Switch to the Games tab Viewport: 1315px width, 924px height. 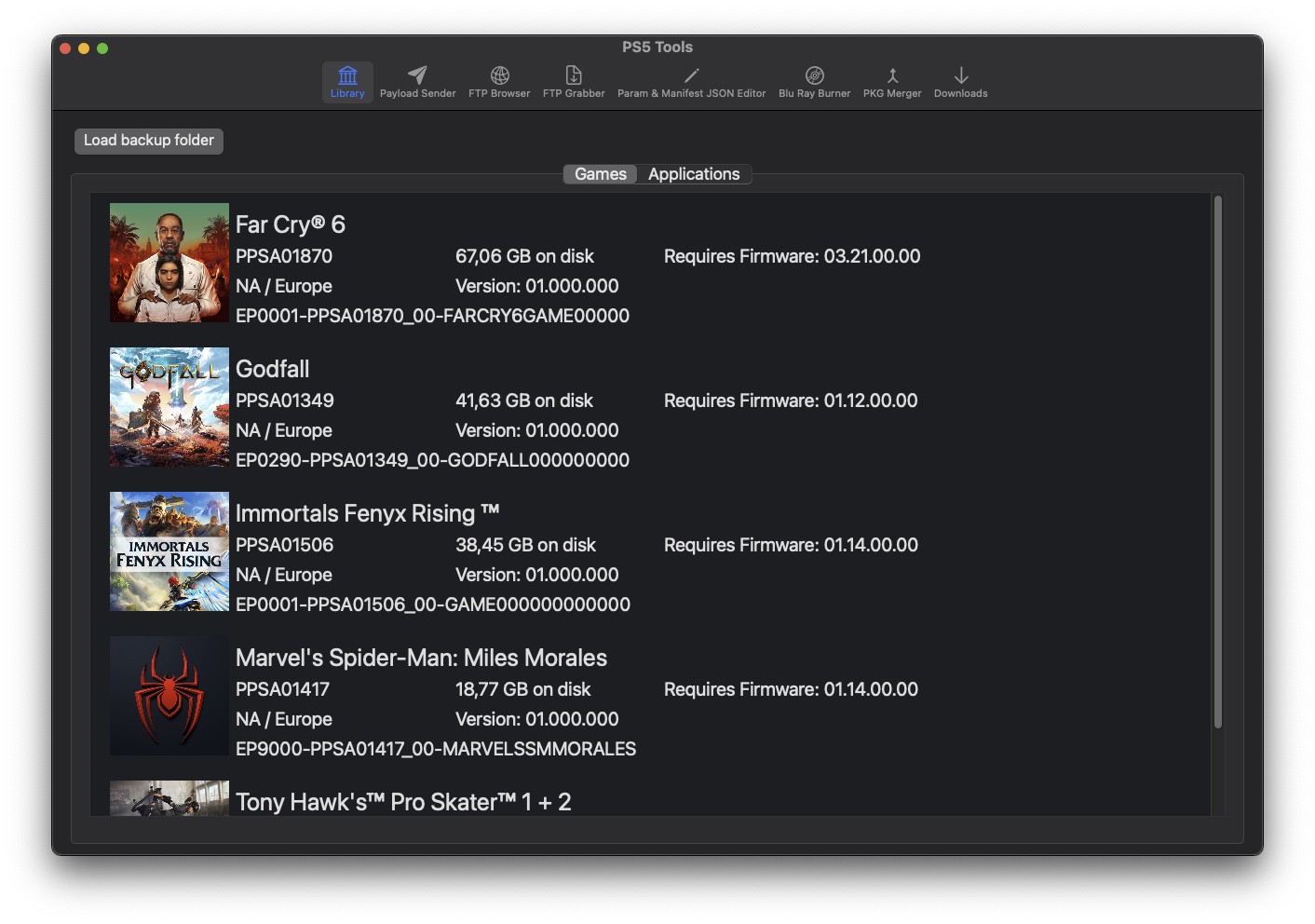click(x=601, y=174)
